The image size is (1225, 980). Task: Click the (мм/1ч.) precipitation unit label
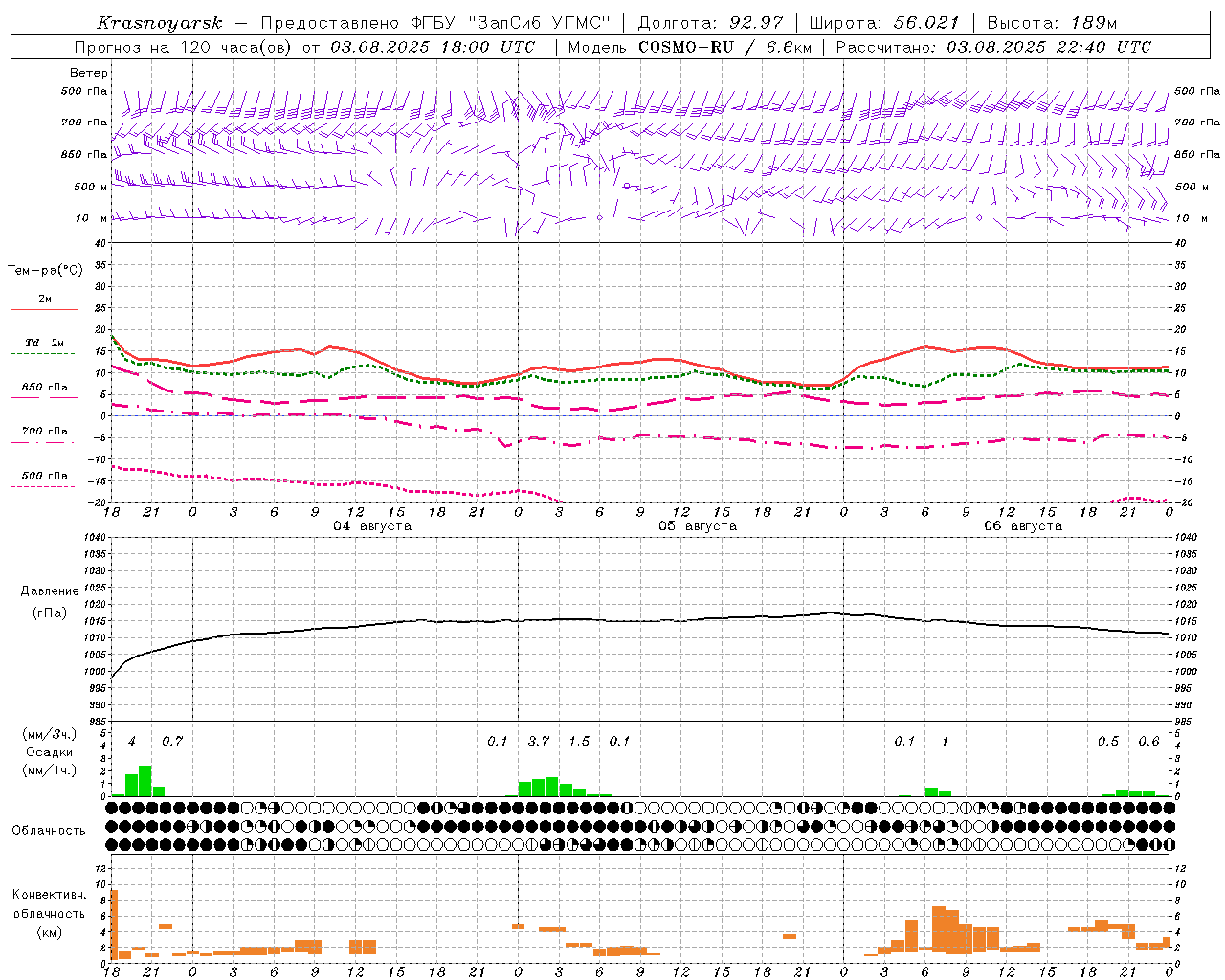pyautogui.click(x=49, y=770)
